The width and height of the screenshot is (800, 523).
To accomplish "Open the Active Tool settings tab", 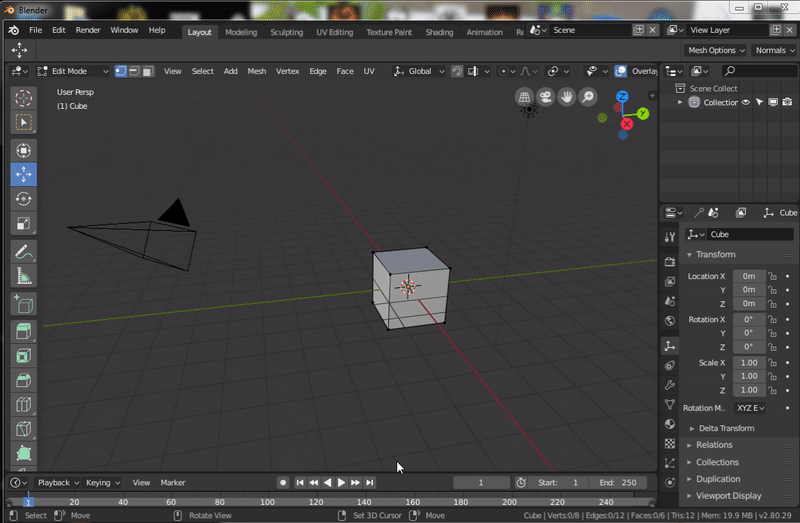I will tap(670, 237).
